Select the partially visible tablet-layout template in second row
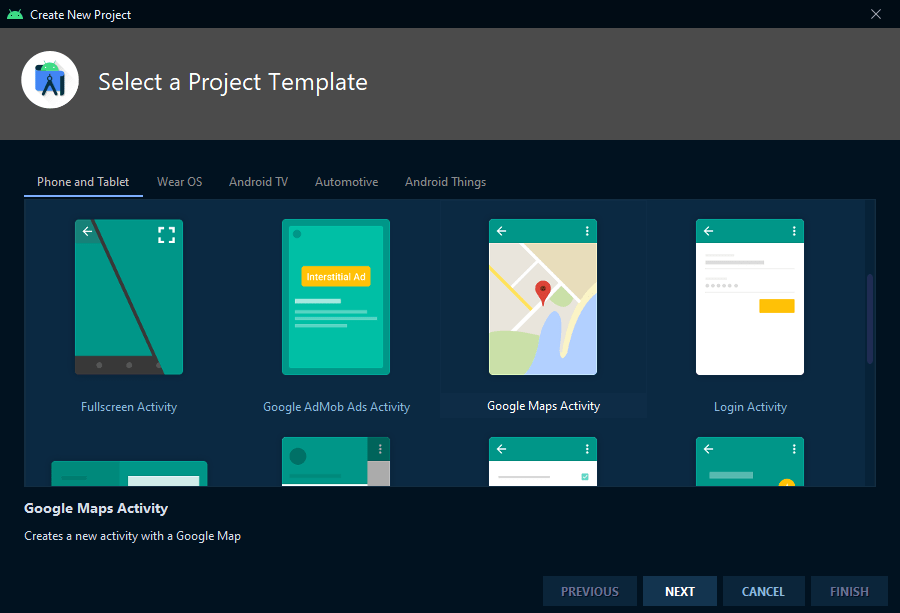The height and width of the screenshot is (613, 900). tap(129, 474)
